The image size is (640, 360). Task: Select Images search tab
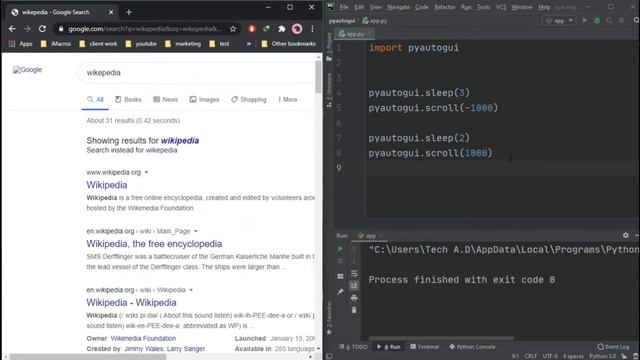[204, 100]
